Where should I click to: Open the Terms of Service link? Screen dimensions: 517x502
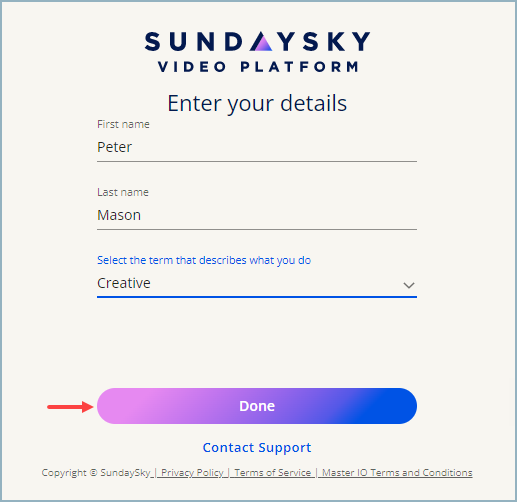coord(272,473)
